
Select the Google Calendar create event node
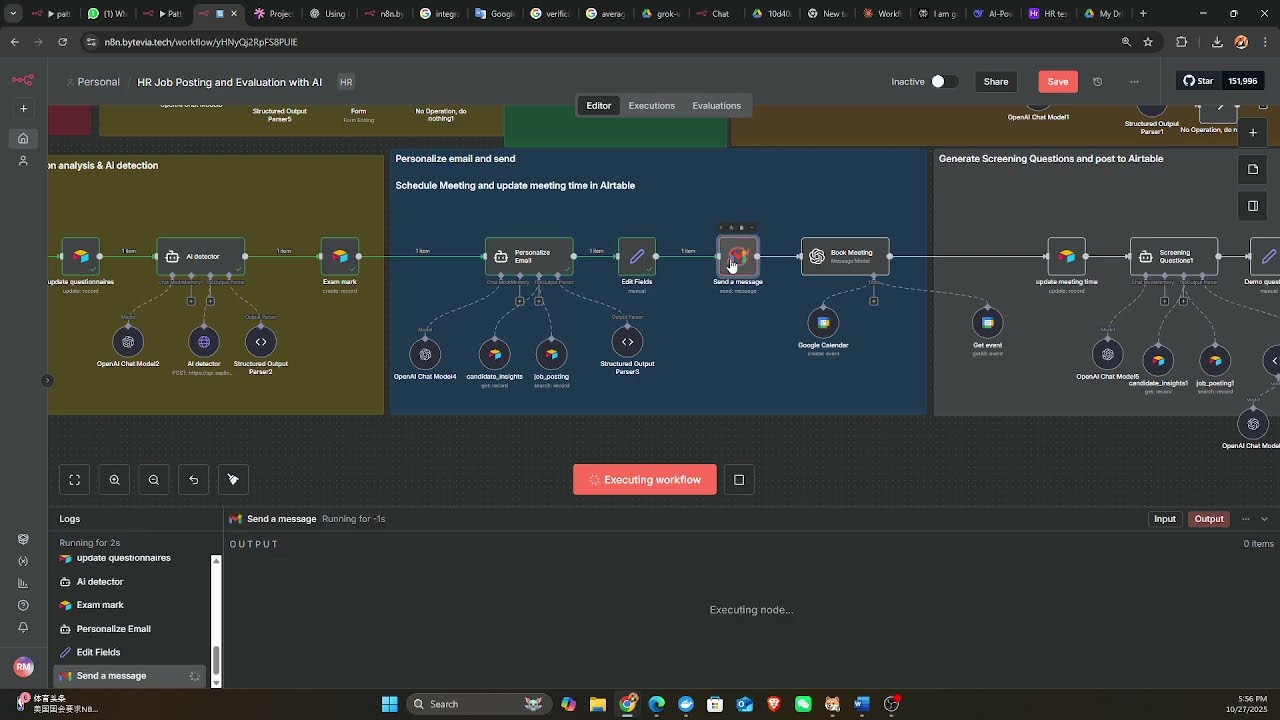click(x=823, y=322)
